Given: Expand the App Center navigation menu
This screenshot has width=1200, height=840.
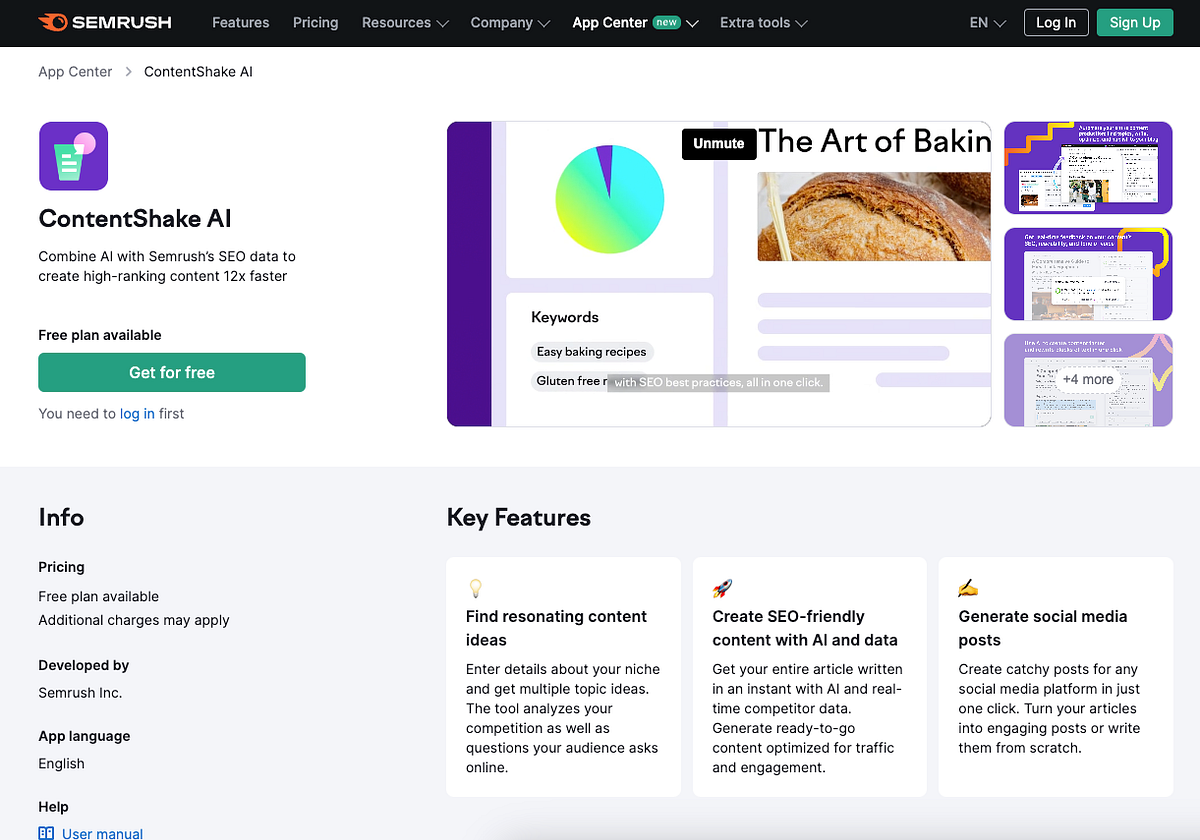Looking at the screenshot, I should click(x=635, y=22).
